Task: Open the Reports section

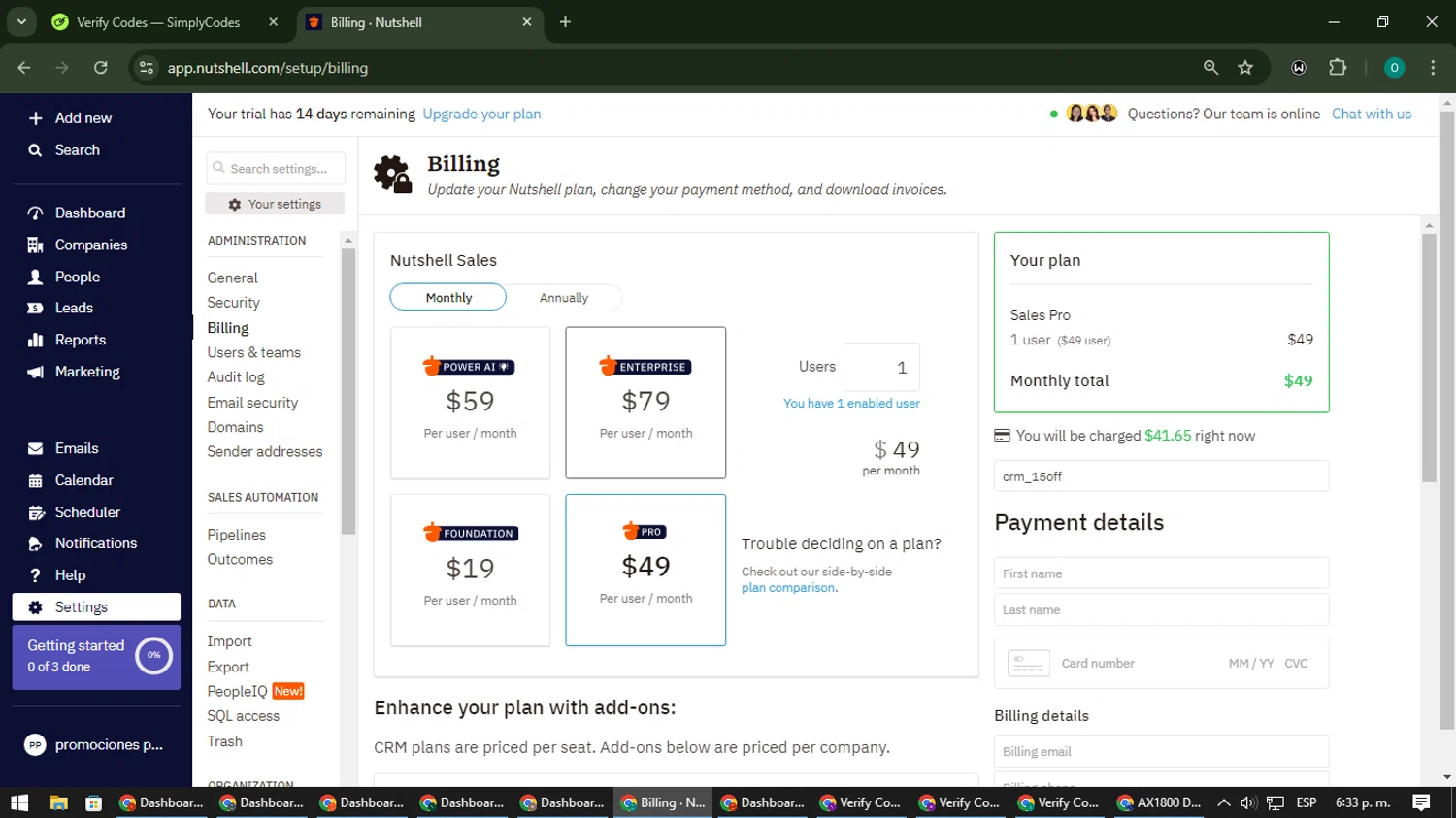Action: 80,340
